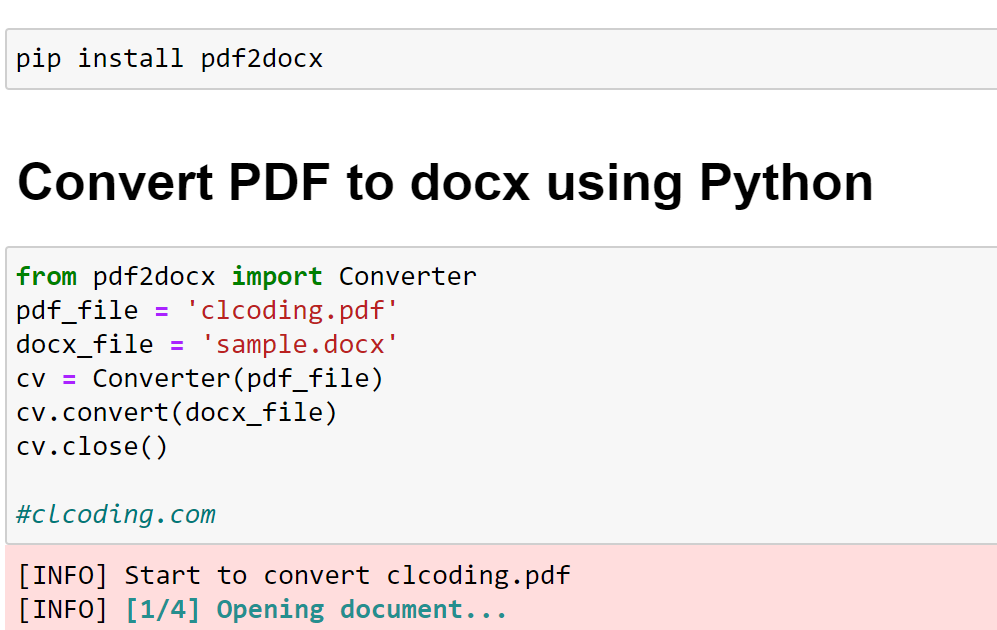
Task: Click the word Python in the heading
Action: pyautogui.click(x=787, y=184)
